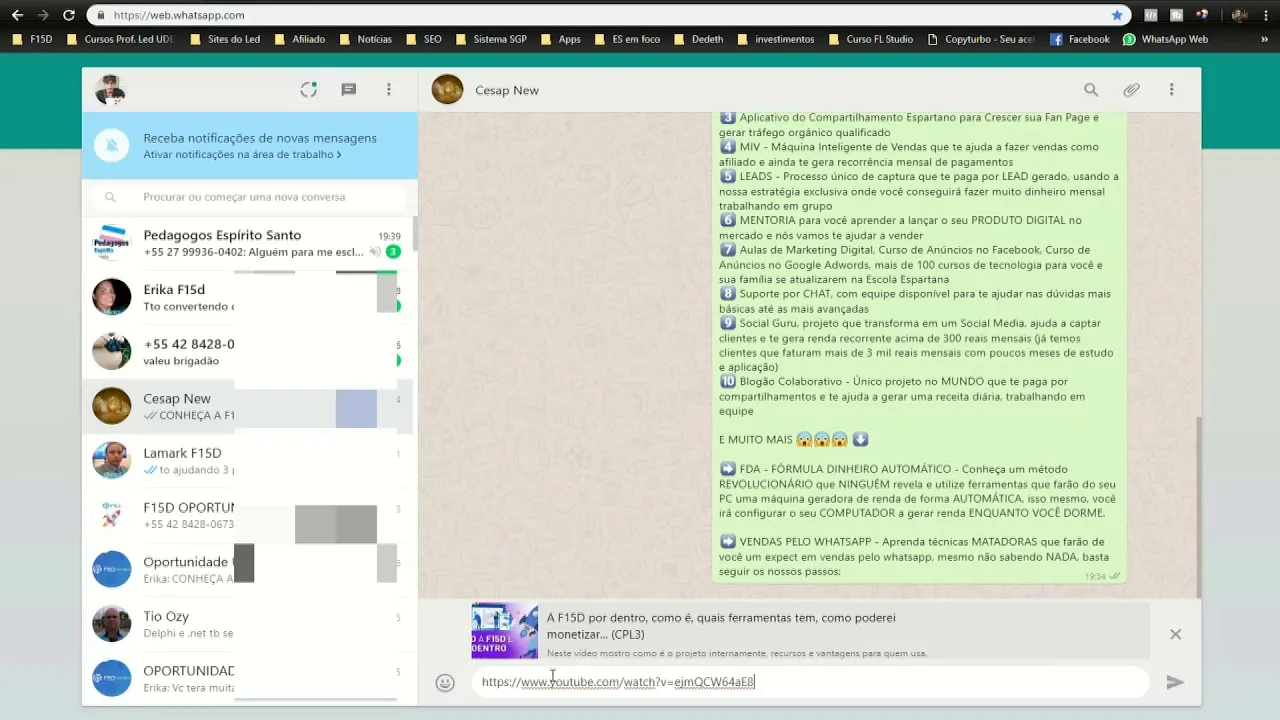The image size is (1280, 720).
Task: Open the chat header three-dot menu
Action: click(1171, 90)
